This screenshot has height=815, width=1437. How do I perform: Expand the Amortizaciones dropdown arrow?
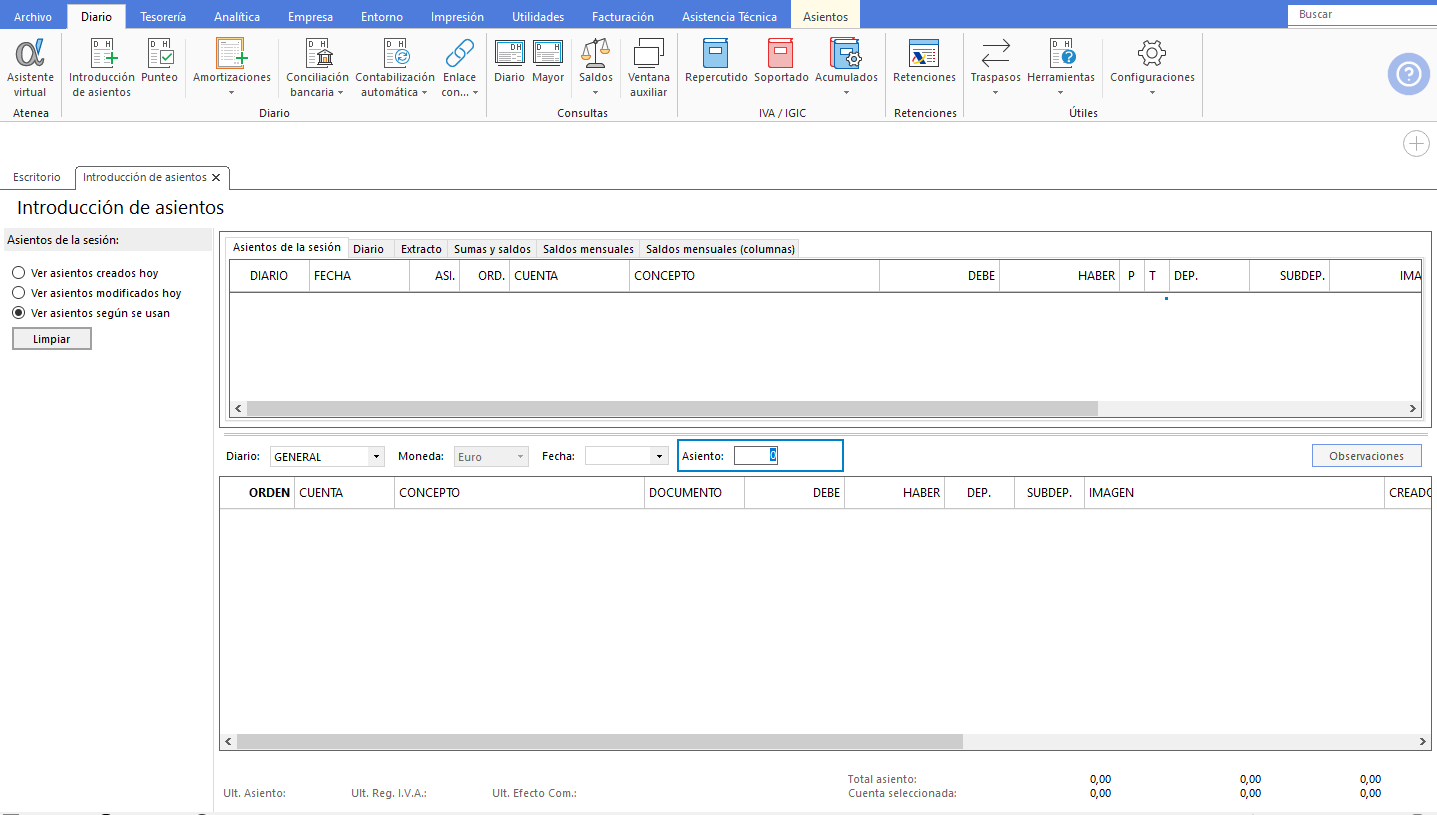tap(231, 93)
